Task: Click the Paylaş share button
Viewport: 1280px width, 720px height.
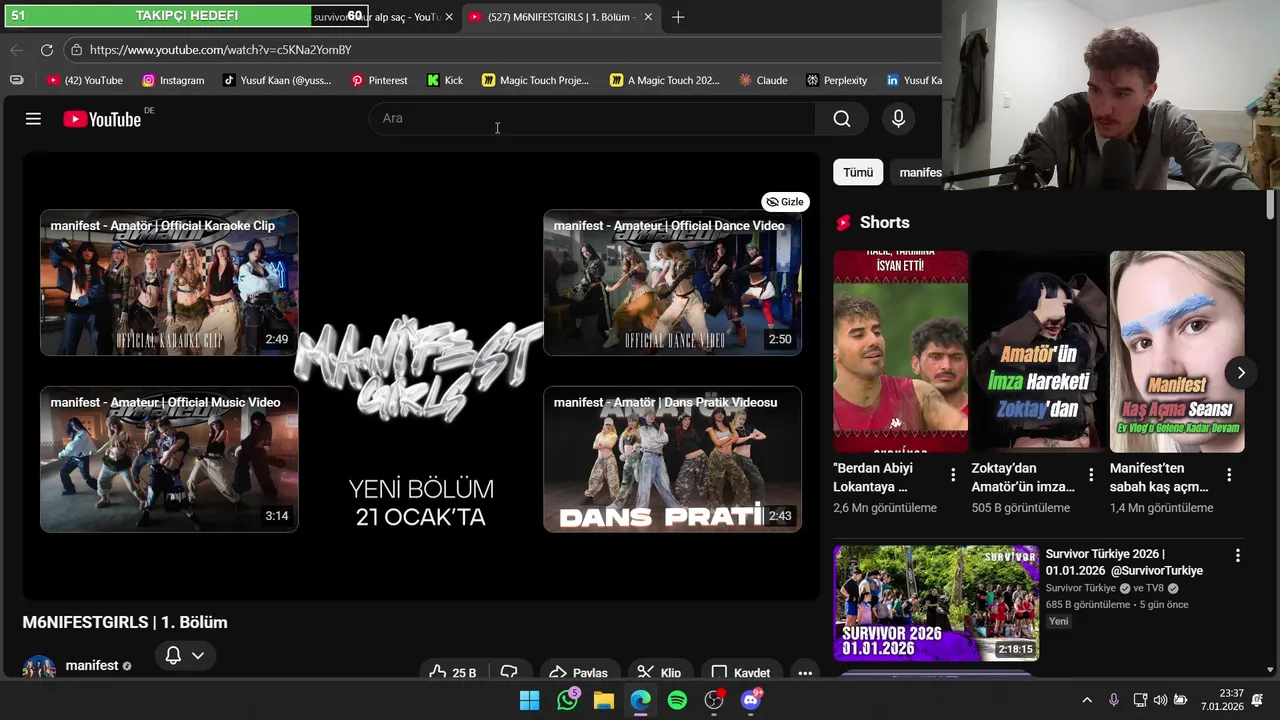Action: [x=578, y=672]
